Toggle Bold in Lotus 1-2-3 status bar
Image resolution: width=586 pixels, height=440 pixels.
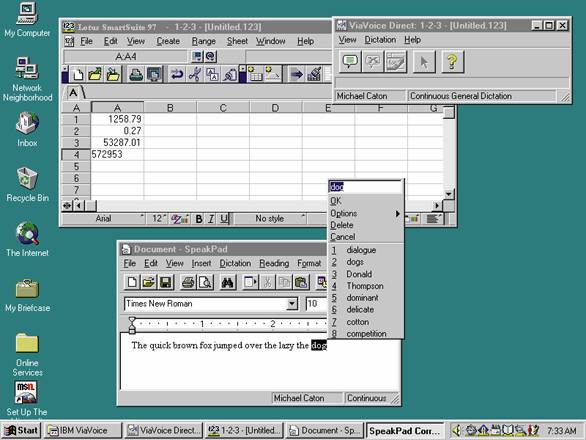coord(199,219)
